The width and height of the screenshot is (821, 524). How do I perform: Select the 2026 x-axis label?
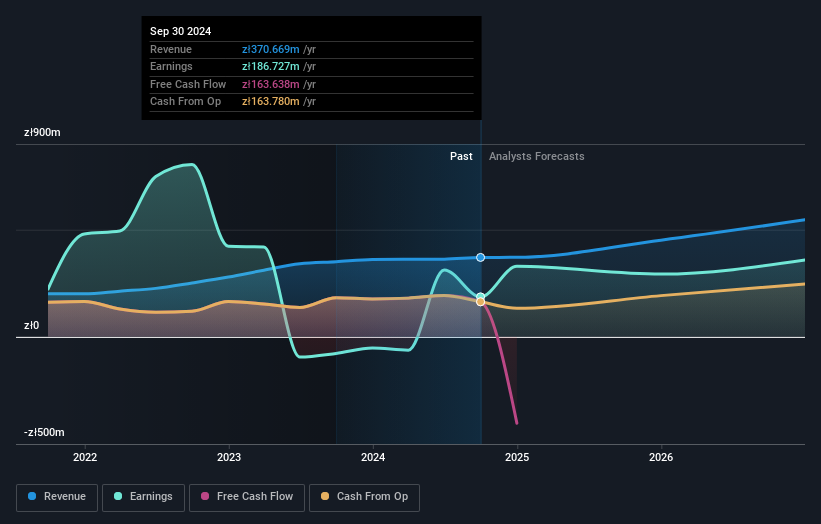click(x=661, y=457)
